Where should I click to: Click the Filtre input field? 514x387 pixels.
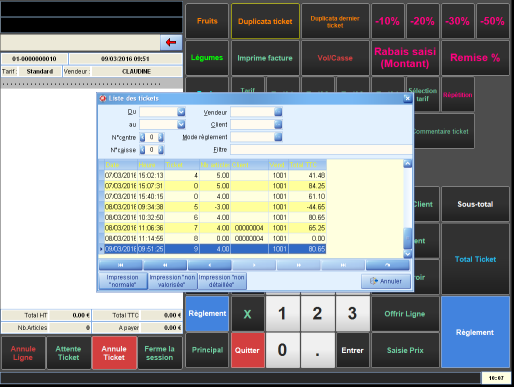click(321, 150)
